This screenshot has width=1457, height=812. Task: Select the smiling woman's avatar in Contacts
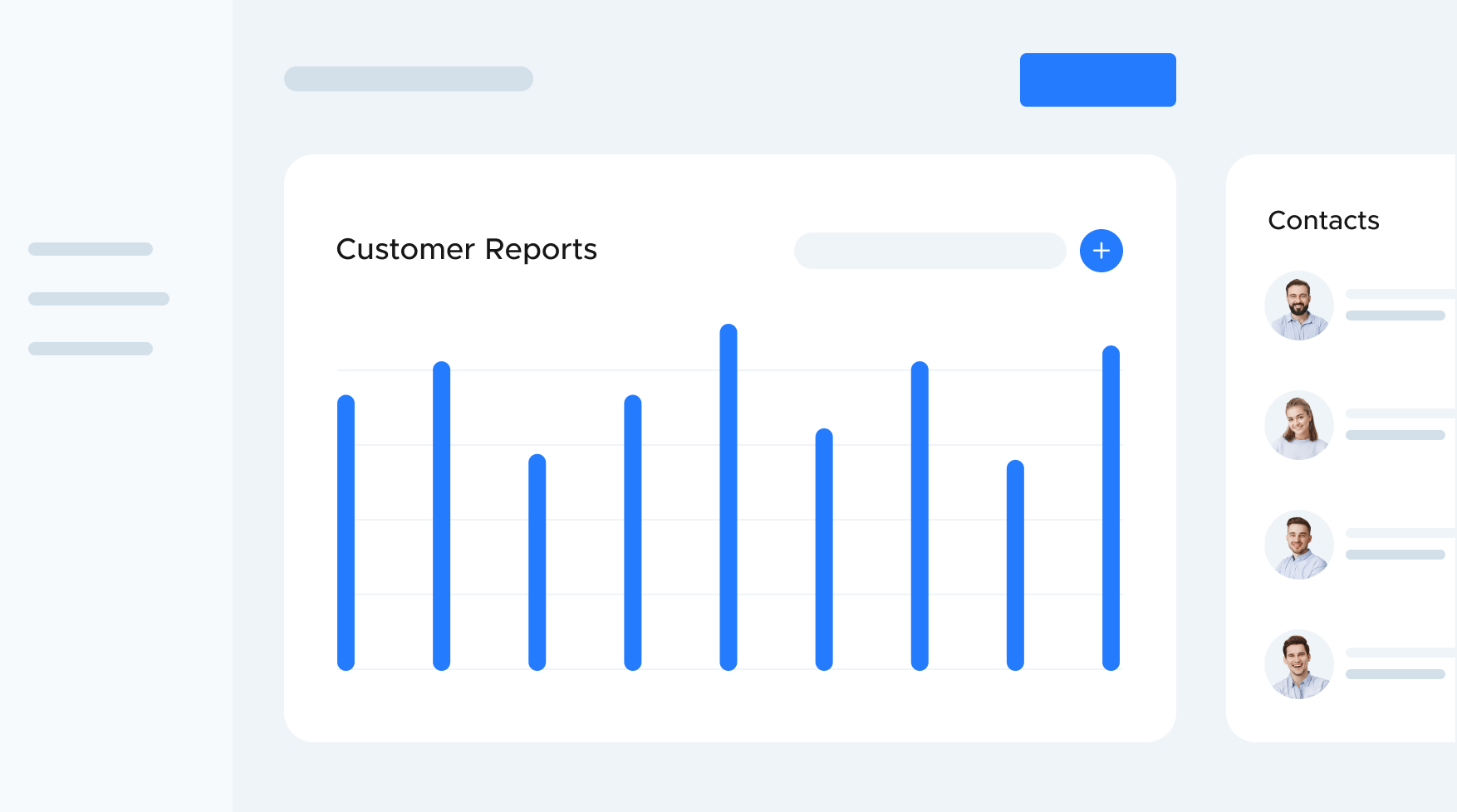[1298, 425]
